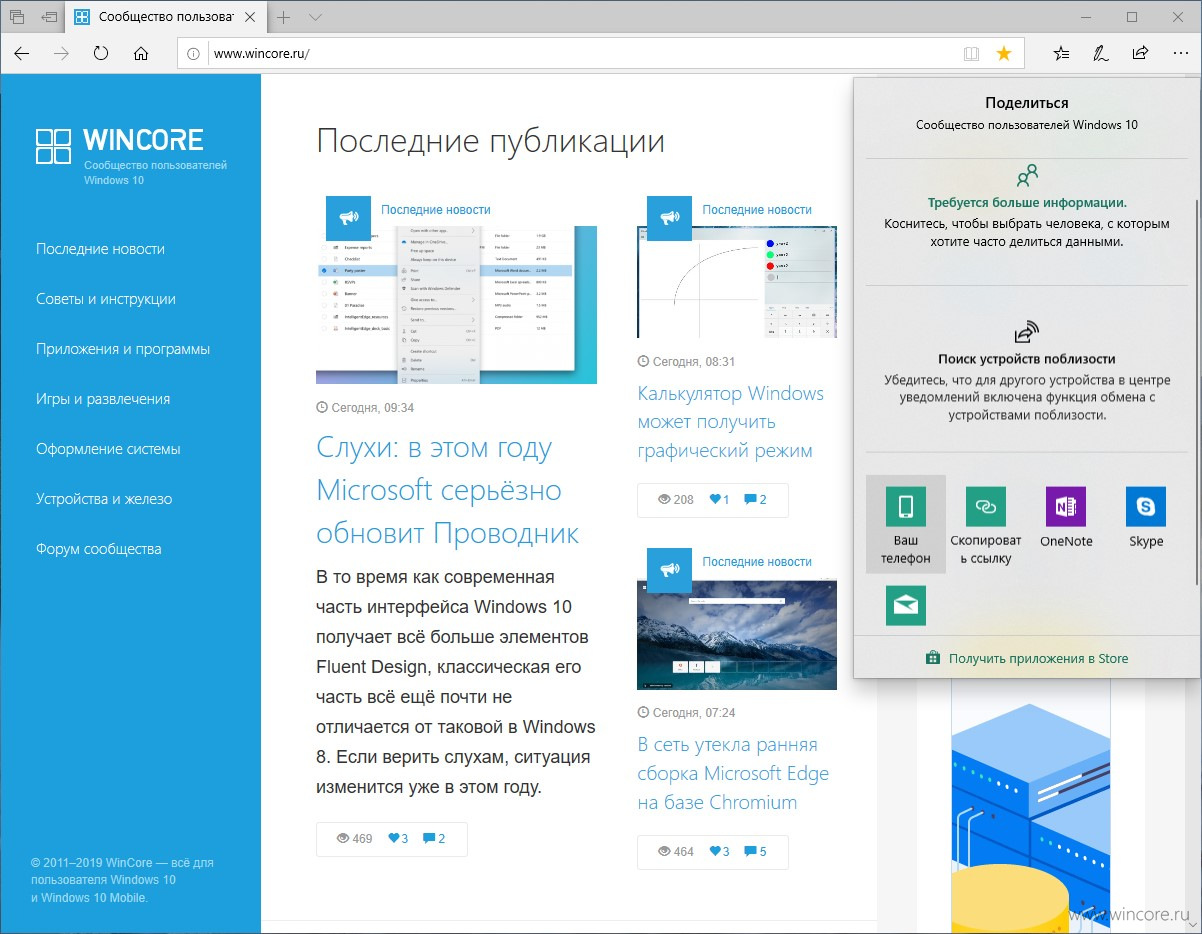Click the 469 views count
Image resolution: width=1202 pixels, height=934 pixels.
click(354, 838)
